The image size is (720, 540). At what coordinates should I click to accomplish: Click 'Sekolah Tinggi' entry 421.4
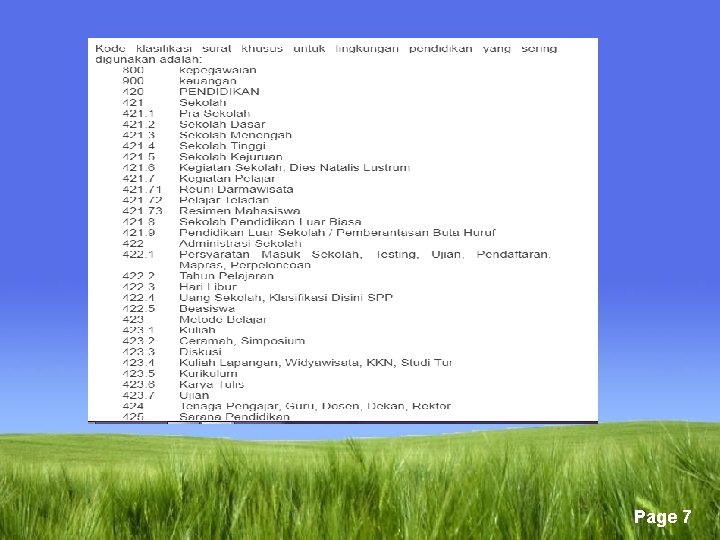pos(194,146)
